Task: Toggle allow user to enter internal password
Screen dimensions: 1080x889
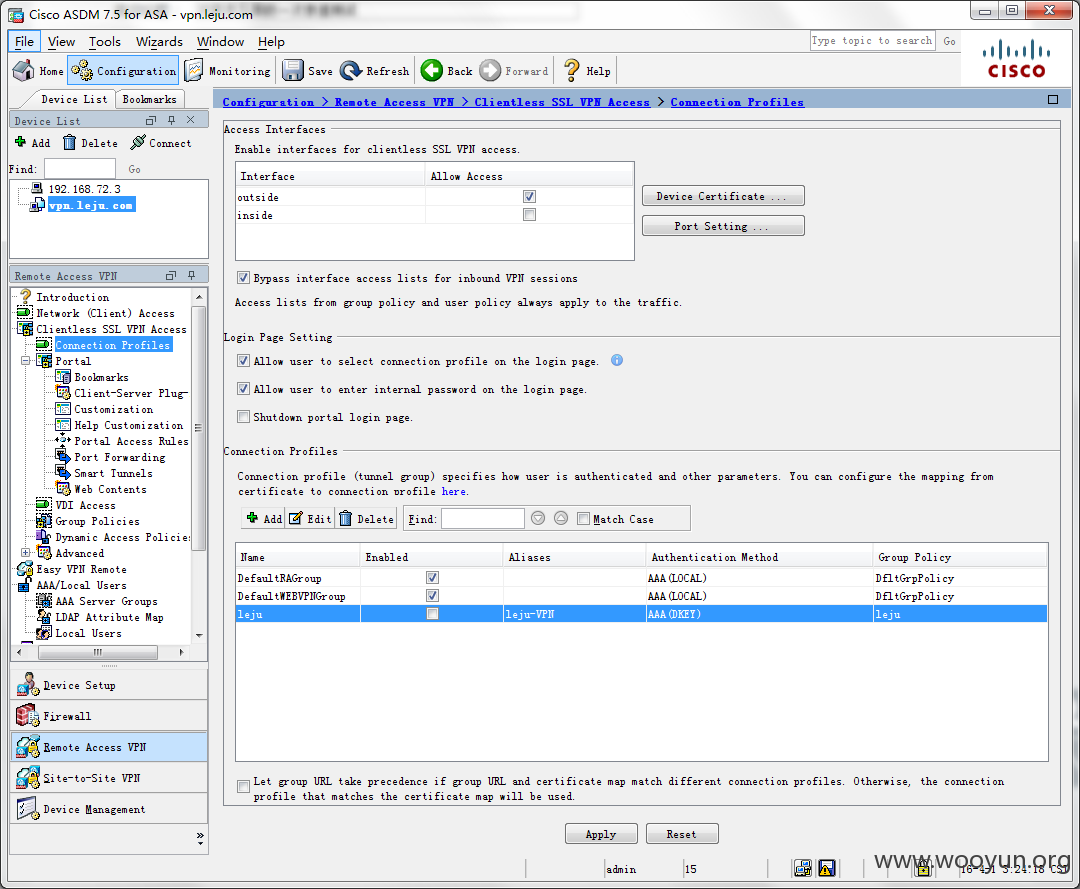Action: click(x=243, y=388)
